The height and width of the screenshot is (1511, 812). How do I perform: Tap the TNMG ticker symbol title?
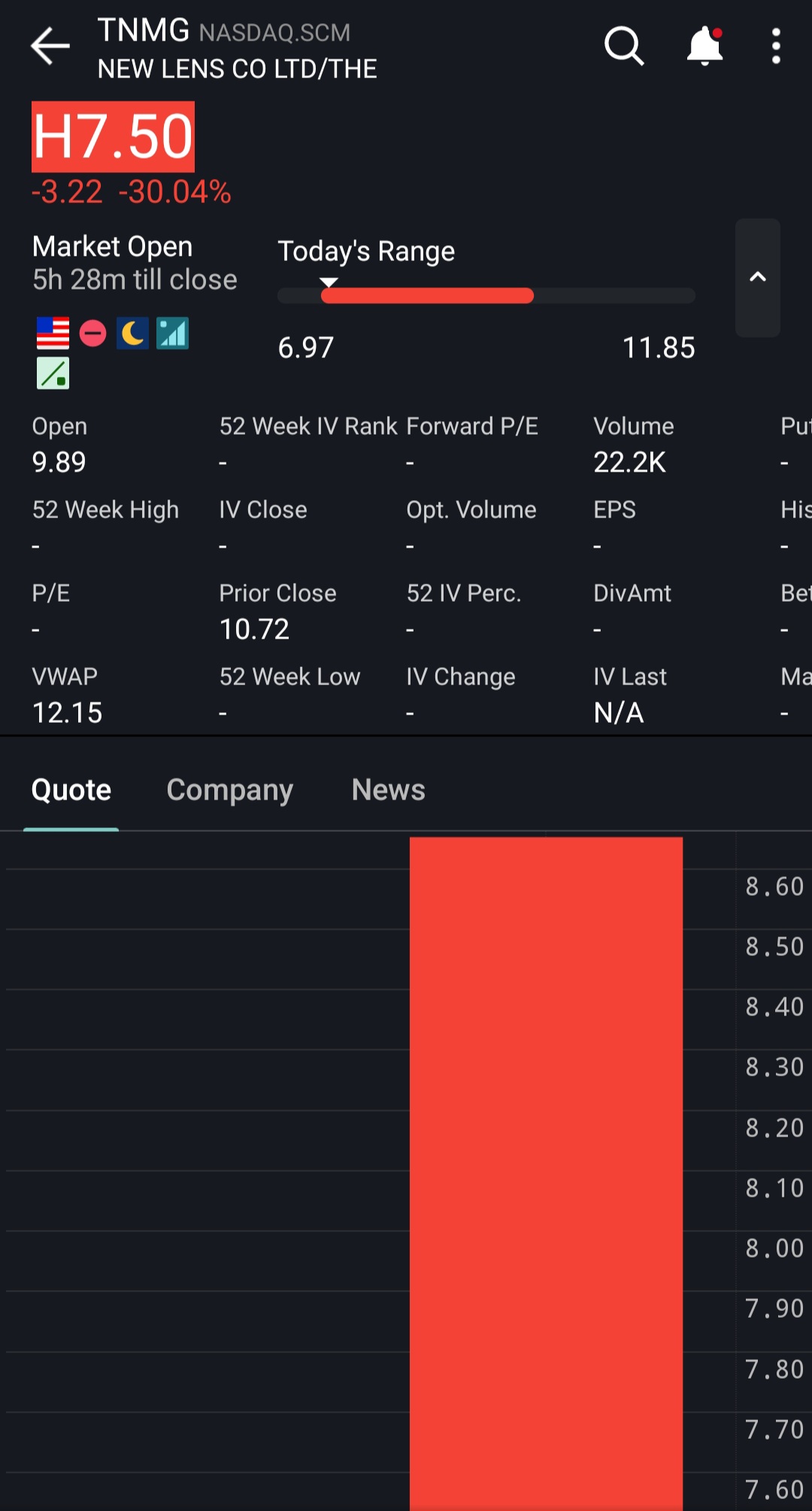point(144,31)
